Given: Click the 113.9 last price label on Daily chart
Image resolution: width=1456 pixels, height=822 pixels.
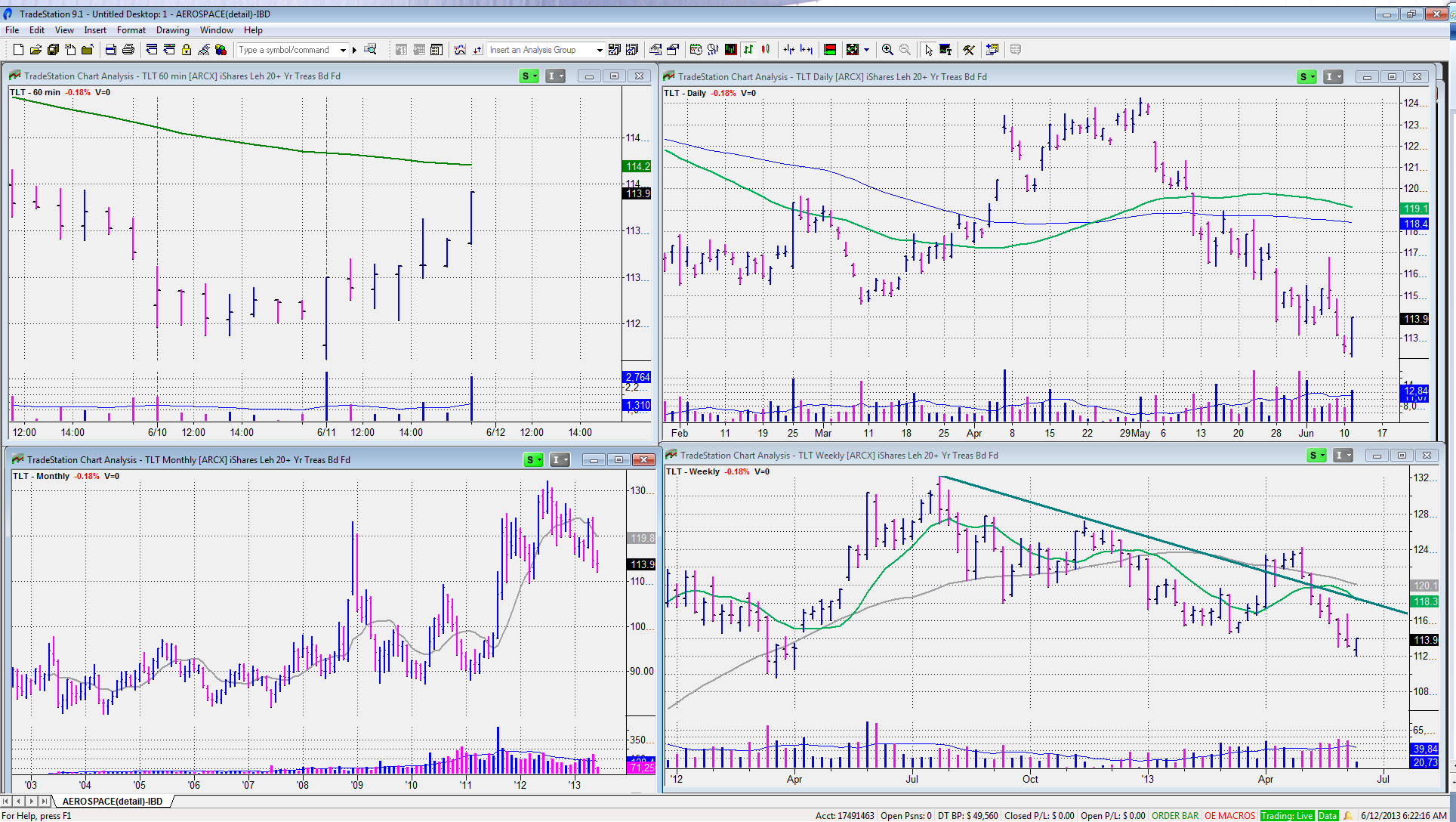Looking at the screenshot, I should 1414,319.
